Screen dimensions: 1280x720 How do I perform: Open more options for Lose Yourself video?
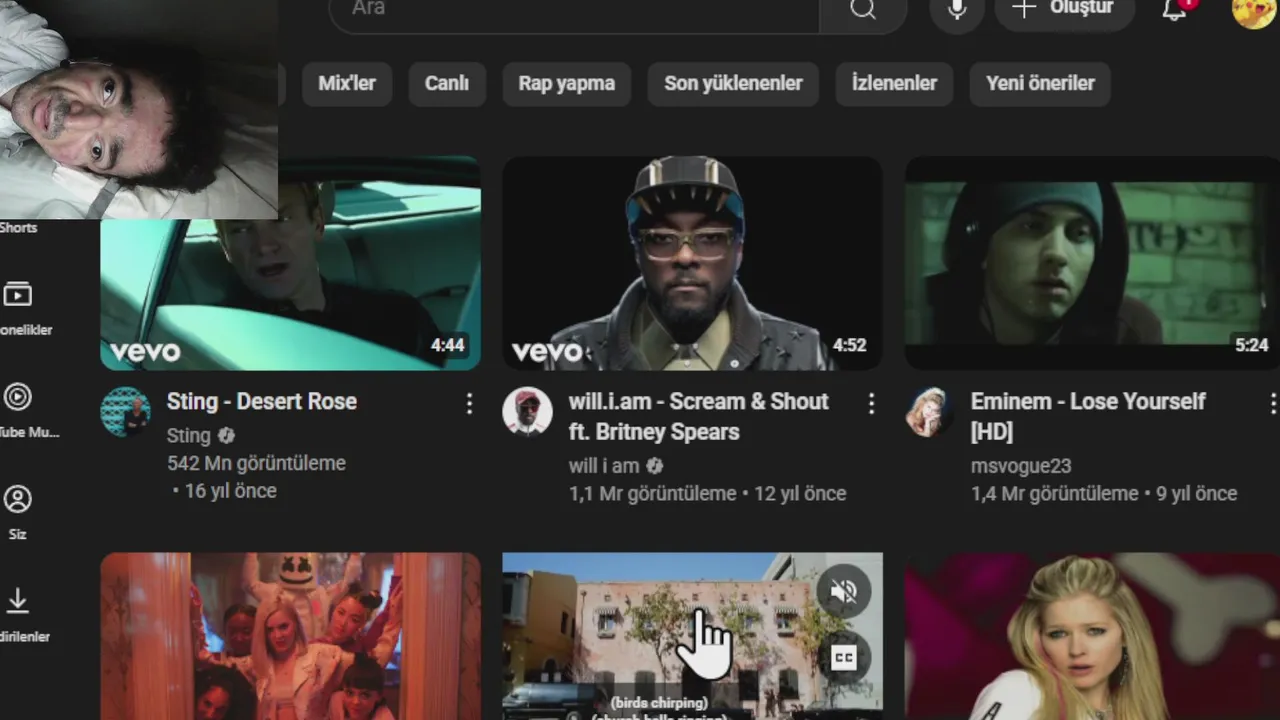[x=1272, y=403]
